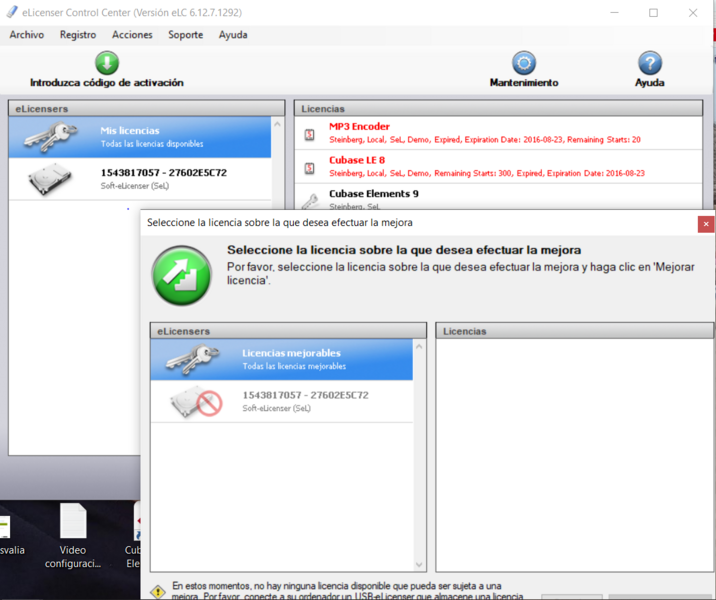Image resolution: width=716 pixels, height=600 pixels.
Task: Minimize the eLicenser Control Center window
Action: [x=615, y=13]
